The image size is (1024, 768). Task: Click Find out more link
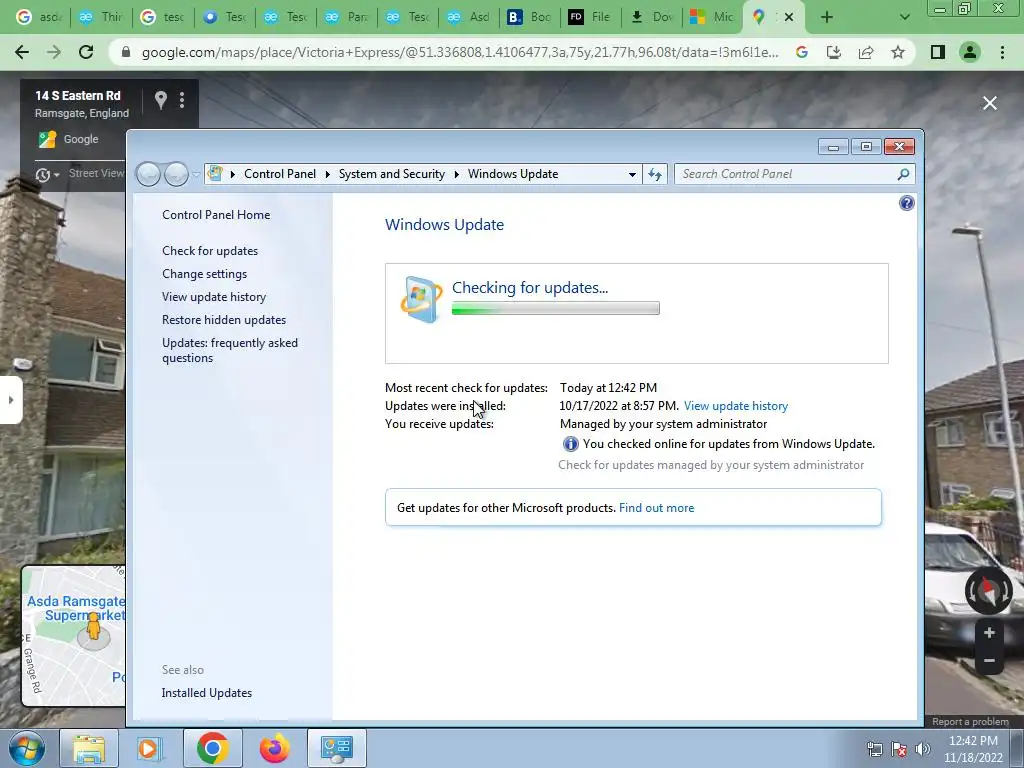tap(656, 508)
